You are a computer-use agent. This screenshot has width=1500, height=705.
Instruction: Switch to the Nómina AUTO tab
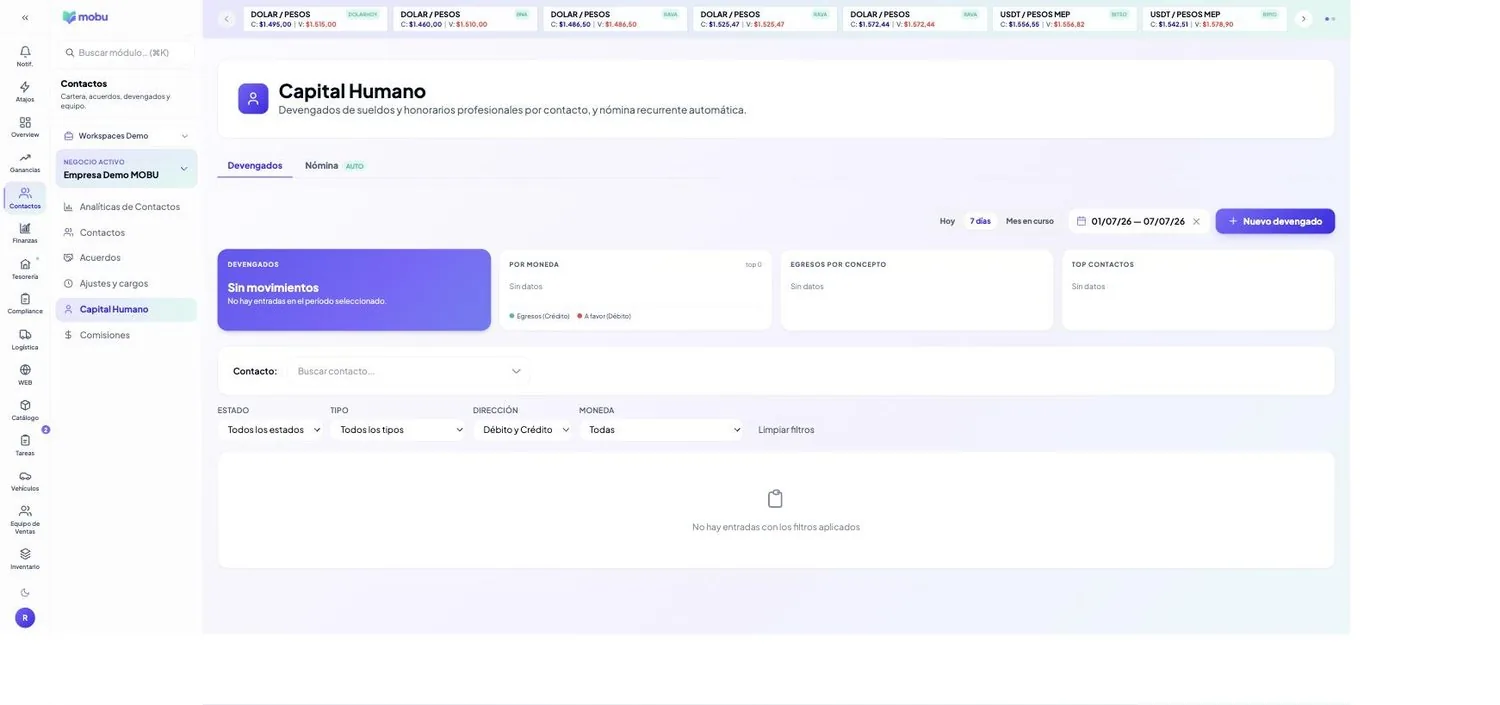(x=335, y=165)
